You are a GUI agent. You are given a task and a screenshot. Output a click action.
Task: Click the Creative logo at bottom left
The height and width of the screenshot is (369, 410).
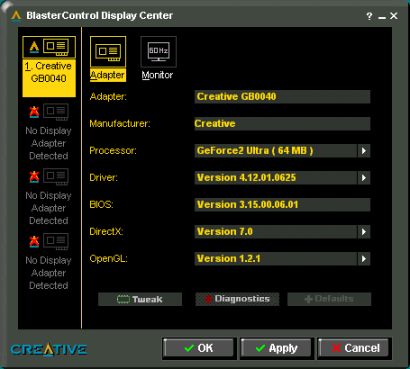(x=49, y=349)
